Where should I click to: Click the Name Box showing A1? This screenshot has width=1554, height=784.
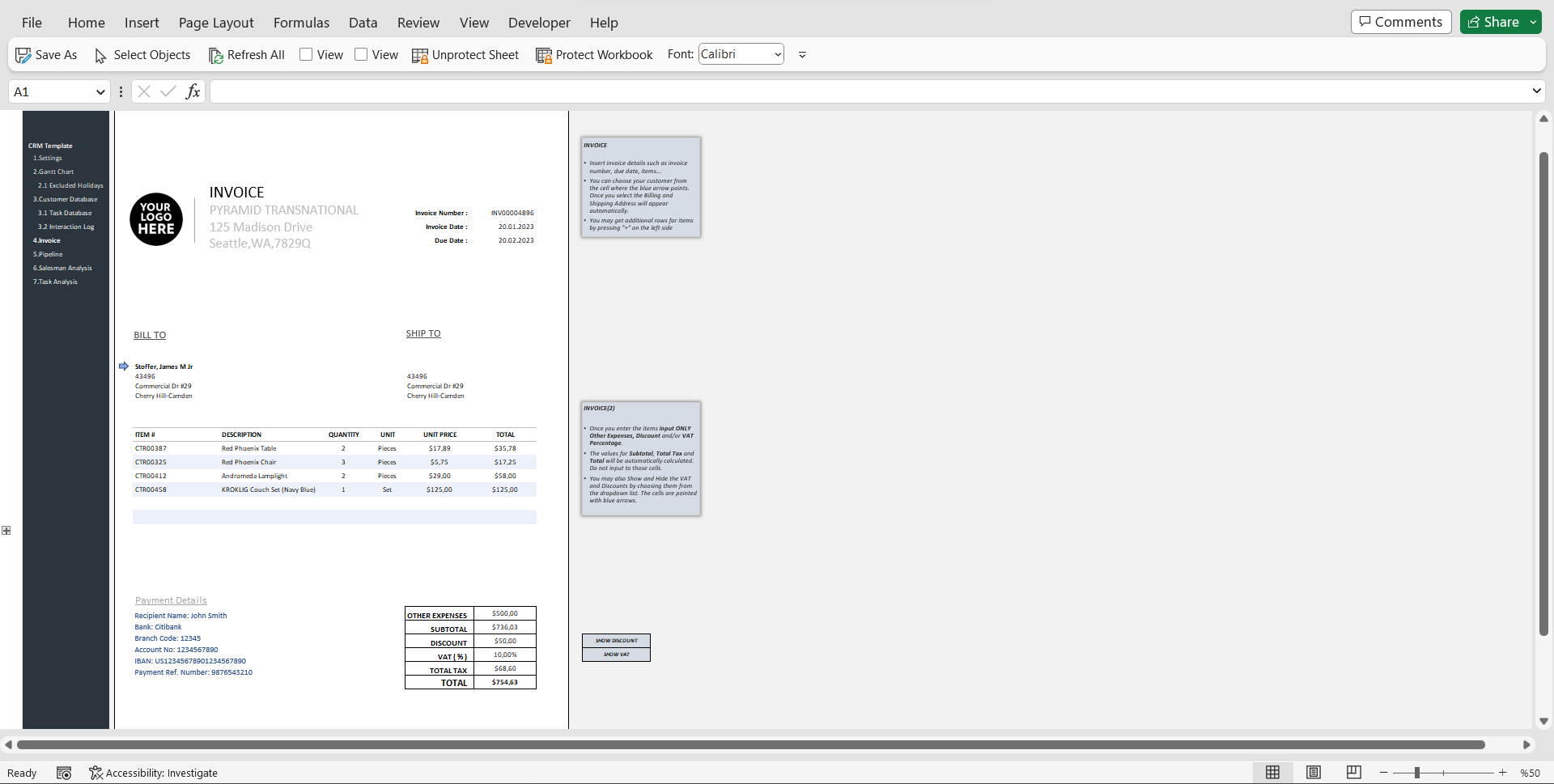point(50,91)
